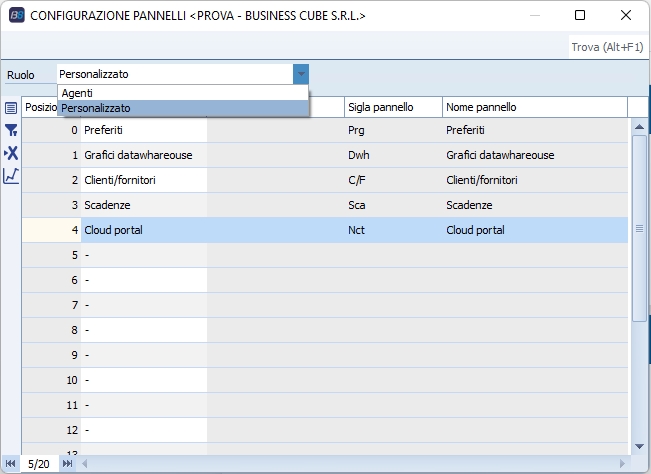651x474 pixels.
Task: Click Grafici datawhareouse in Nome pannello column
Action: coord(535,155)
